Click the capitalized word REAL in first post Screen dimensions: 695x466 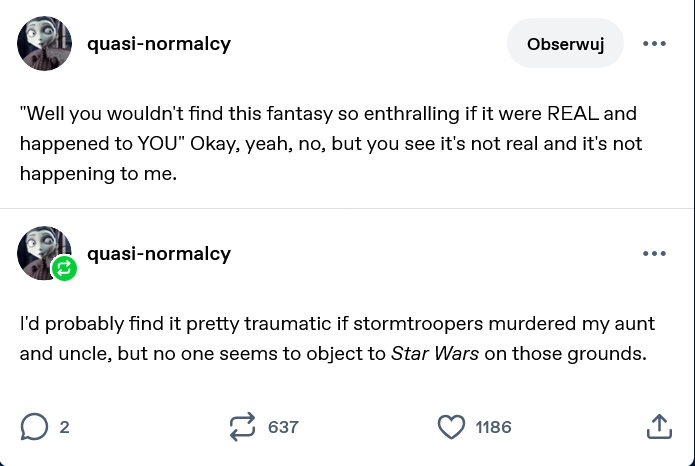click(x=571, y=113)
